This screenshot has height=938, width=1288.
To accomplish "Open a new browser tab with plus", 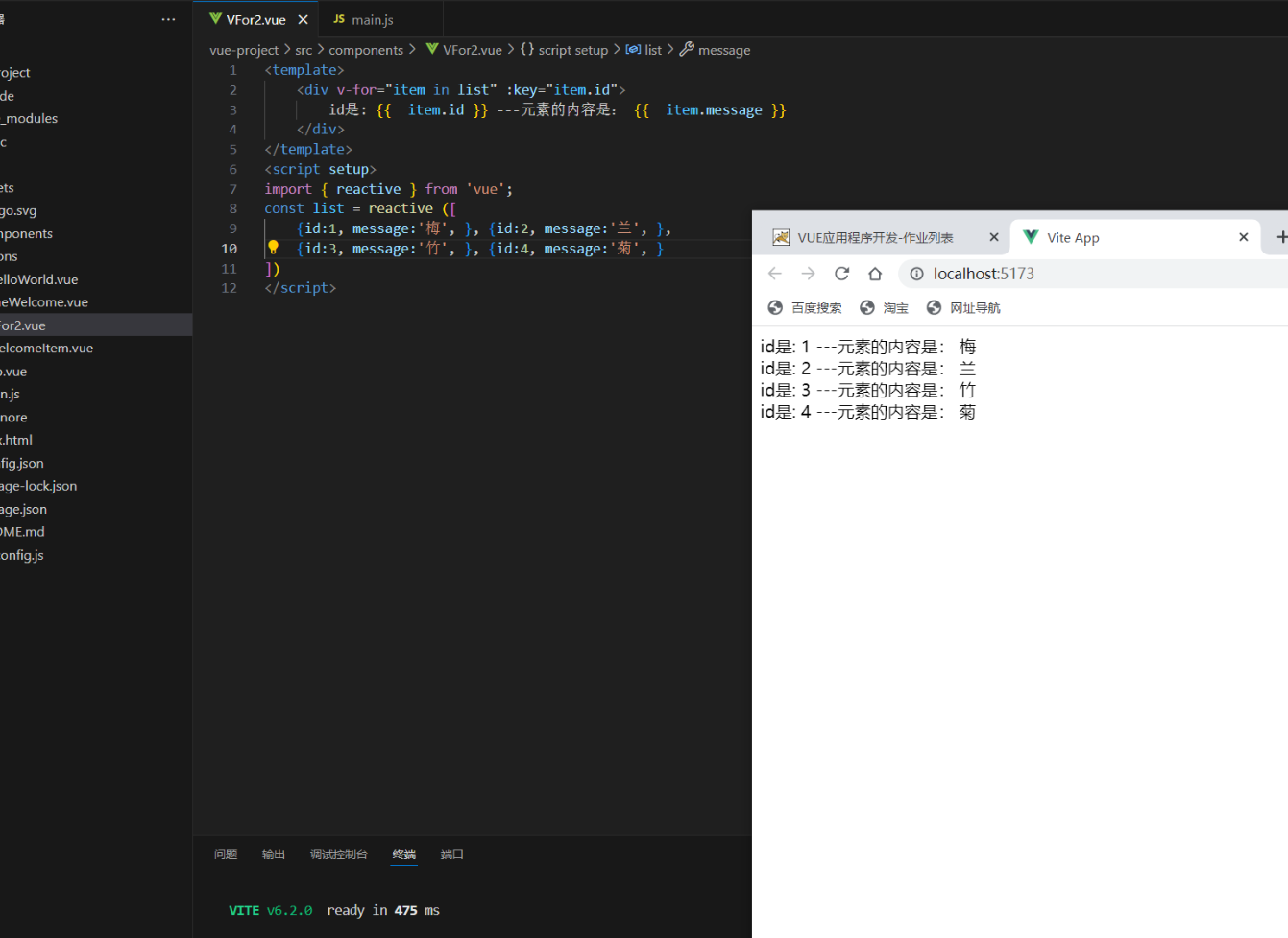I will pyautogui.click(x=1280, y=237).
